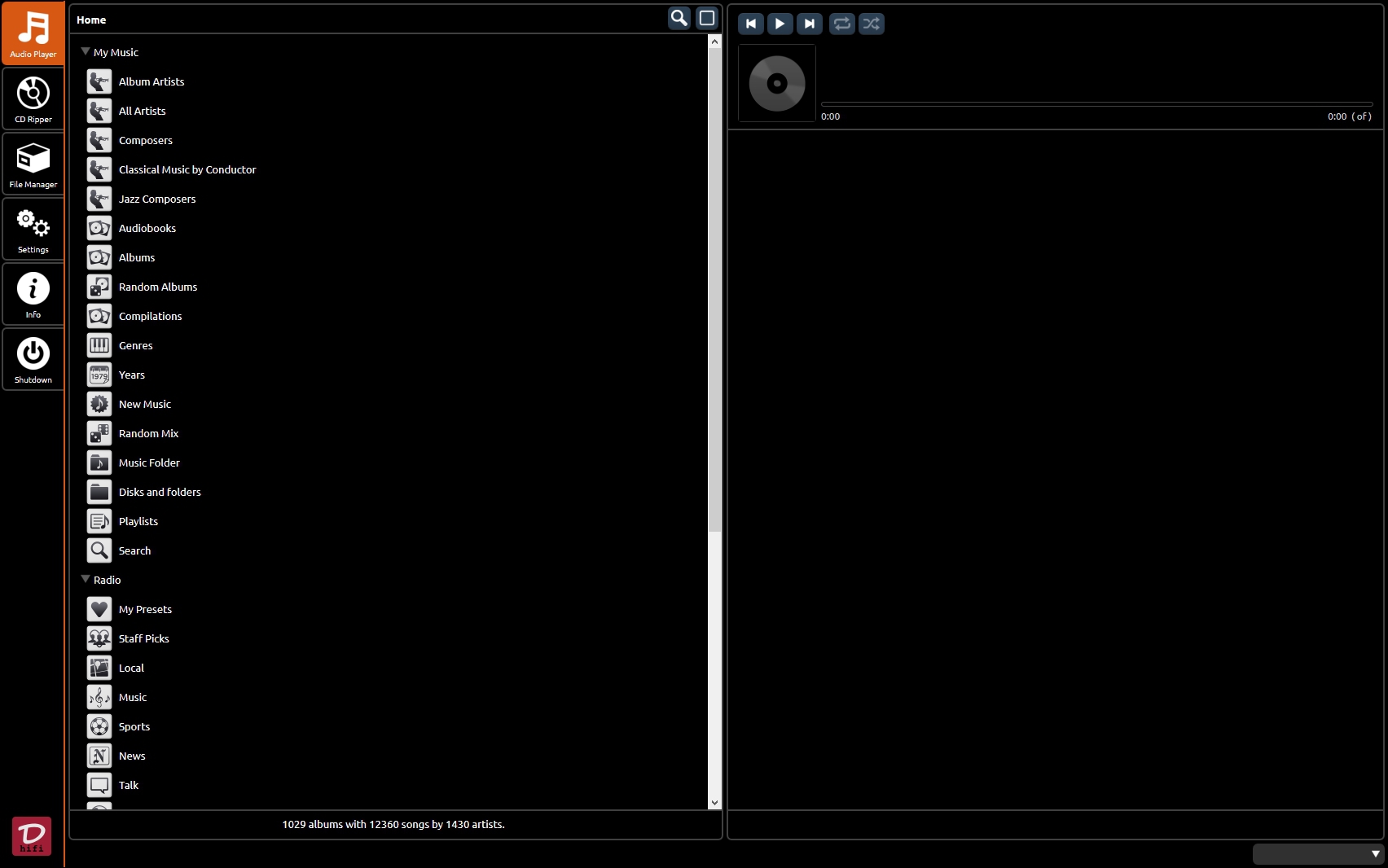Viewport: 1388px width, 868px height.
Task: Click the scroll down arrow in browser list
Action: pyautogui.click(x=714, y=803)
